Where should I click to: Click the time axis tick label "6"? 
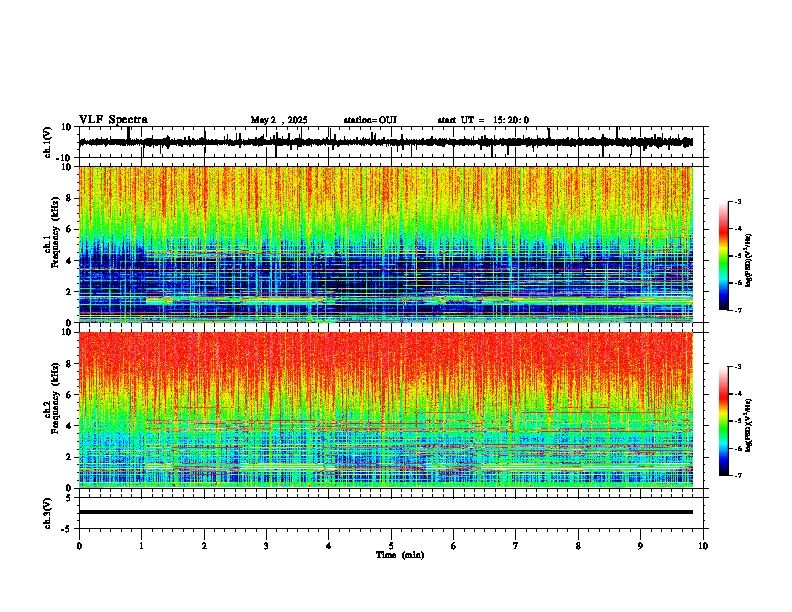tap(454, 546)
